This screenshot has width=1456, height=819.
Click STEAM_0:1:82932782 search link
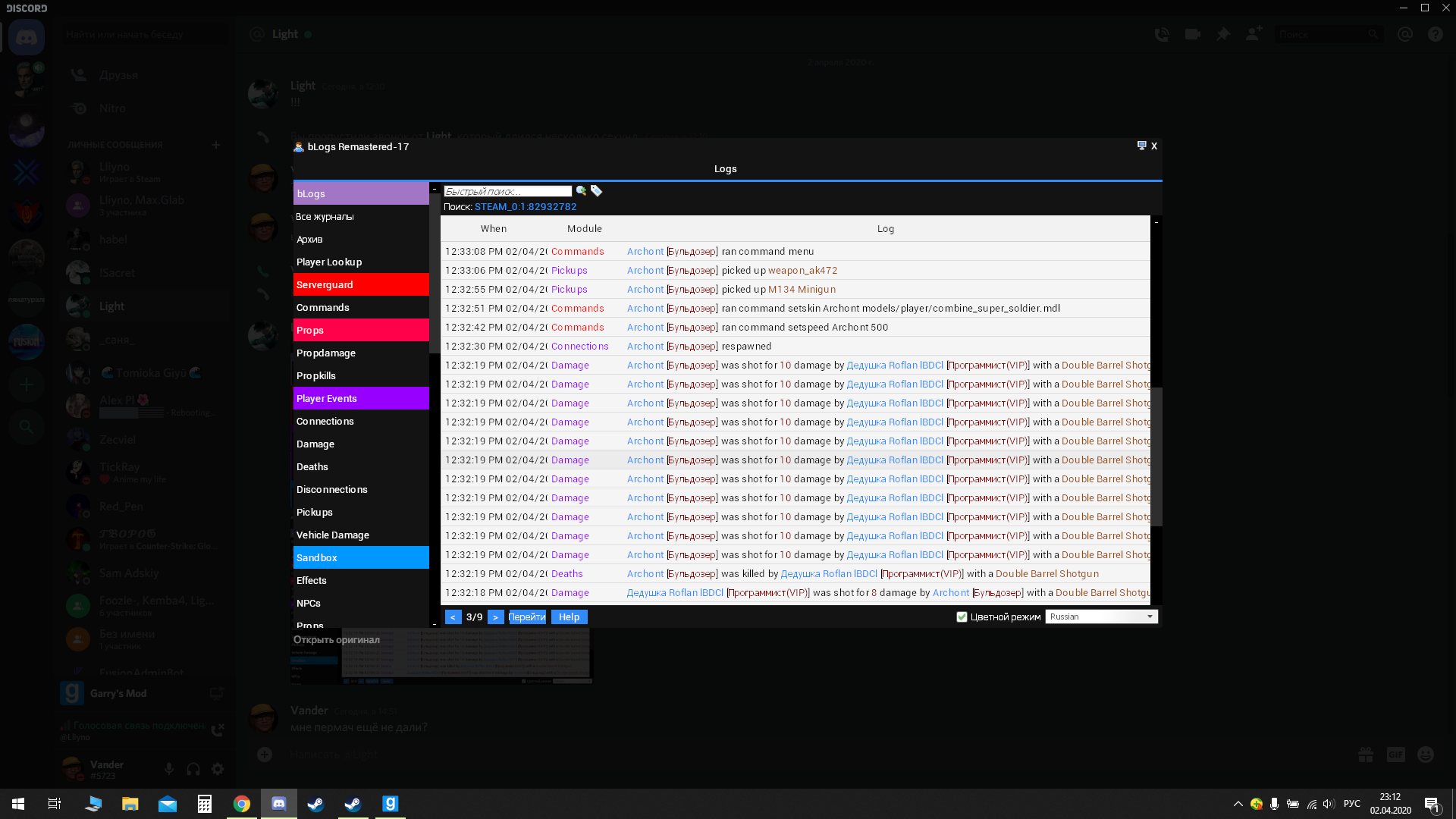526,206
